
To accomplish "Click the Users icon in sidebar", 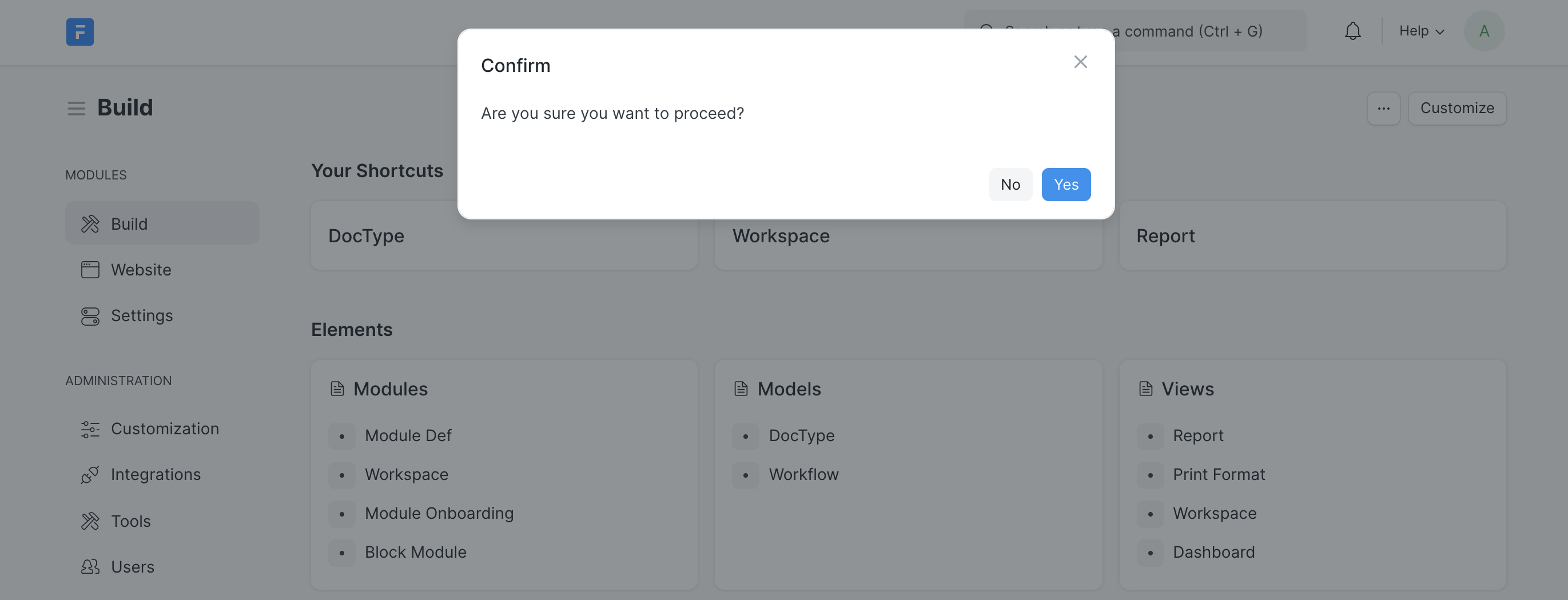I will [90, 567].
